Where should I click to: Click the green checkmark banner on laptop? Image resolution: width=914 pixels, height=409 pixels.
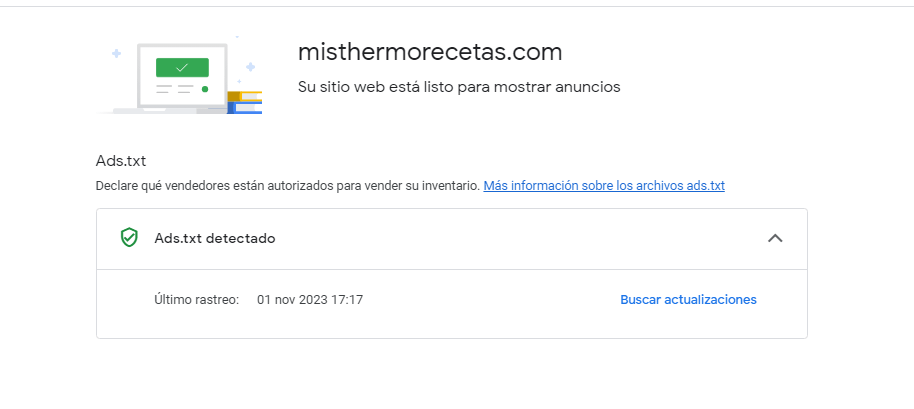click(x=182, y=68)
